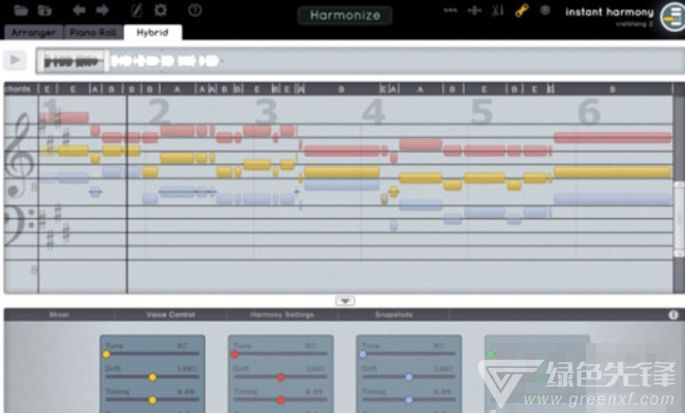
Task: Click the red voice Drift slider knob
Action: (281, 377)
